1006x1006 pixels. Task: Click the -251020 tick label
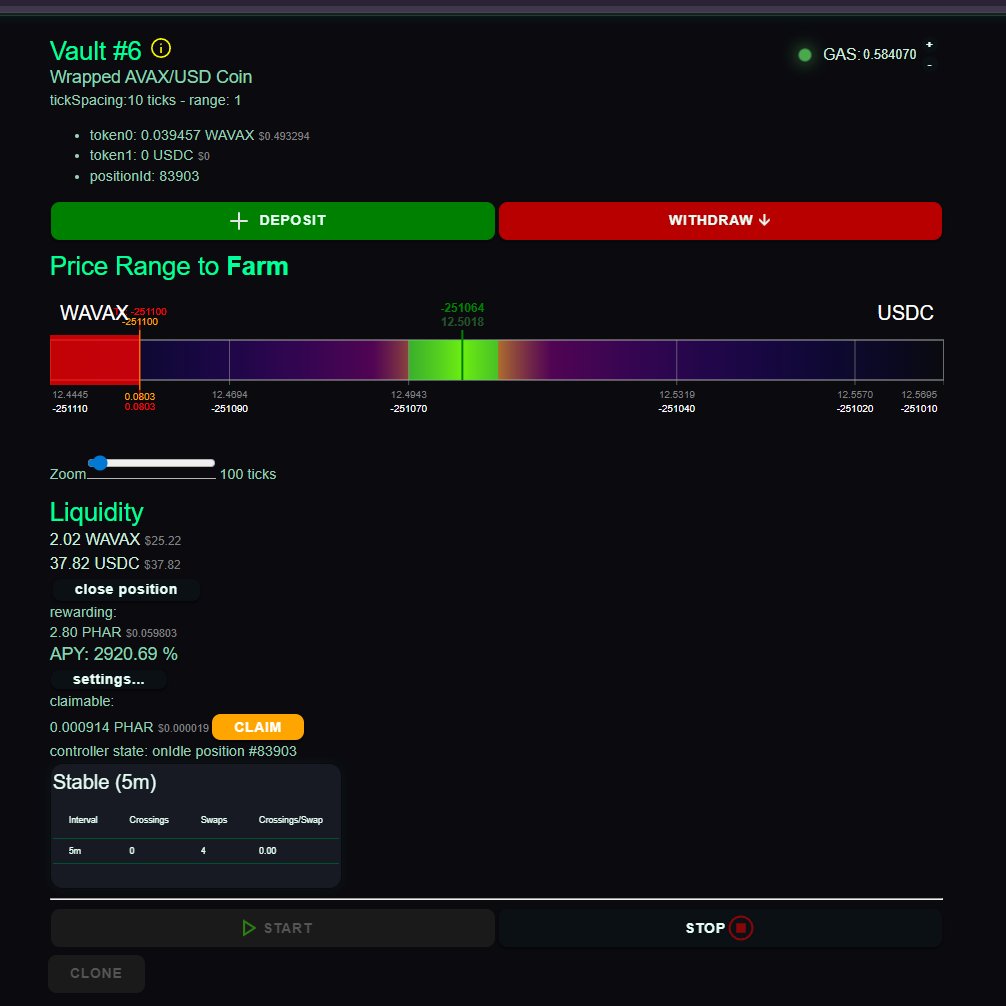click(x=855, y=409)
